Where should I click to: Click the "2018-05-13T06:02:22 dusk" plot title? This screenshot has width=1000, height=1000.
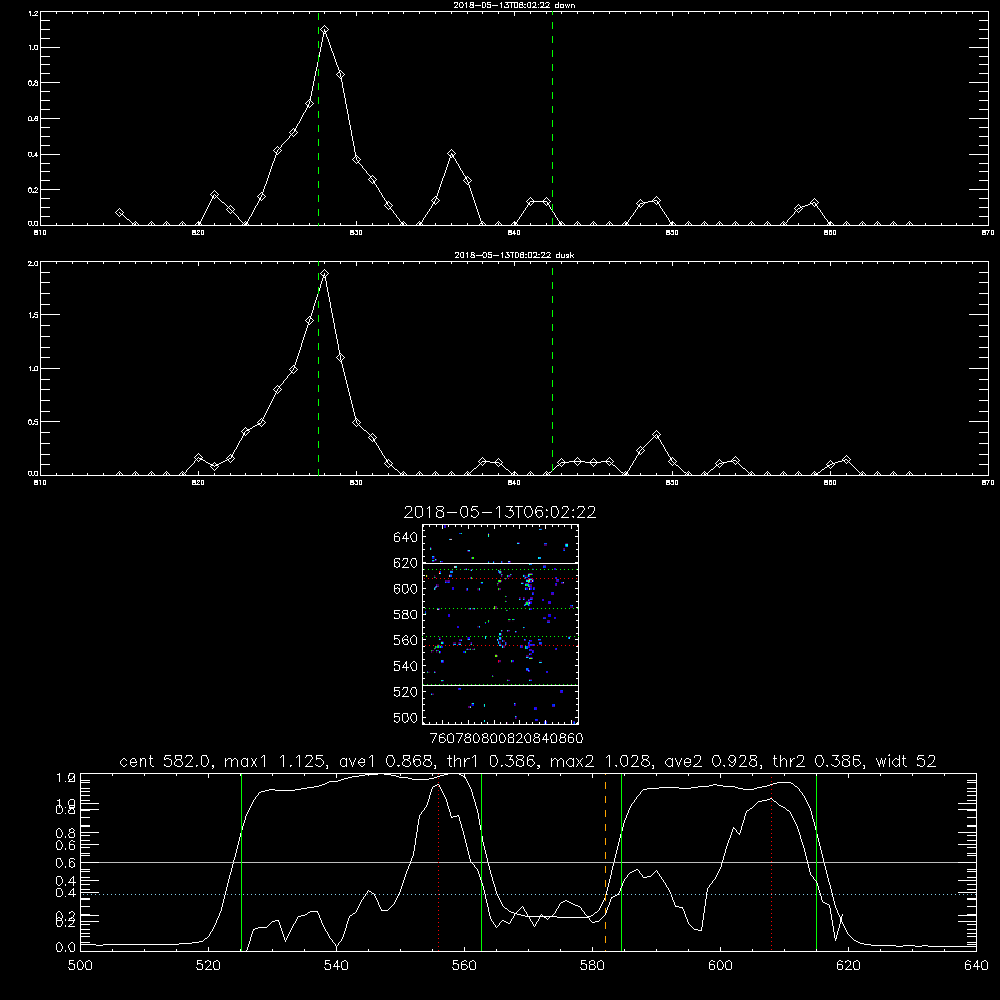click(514, 255)
